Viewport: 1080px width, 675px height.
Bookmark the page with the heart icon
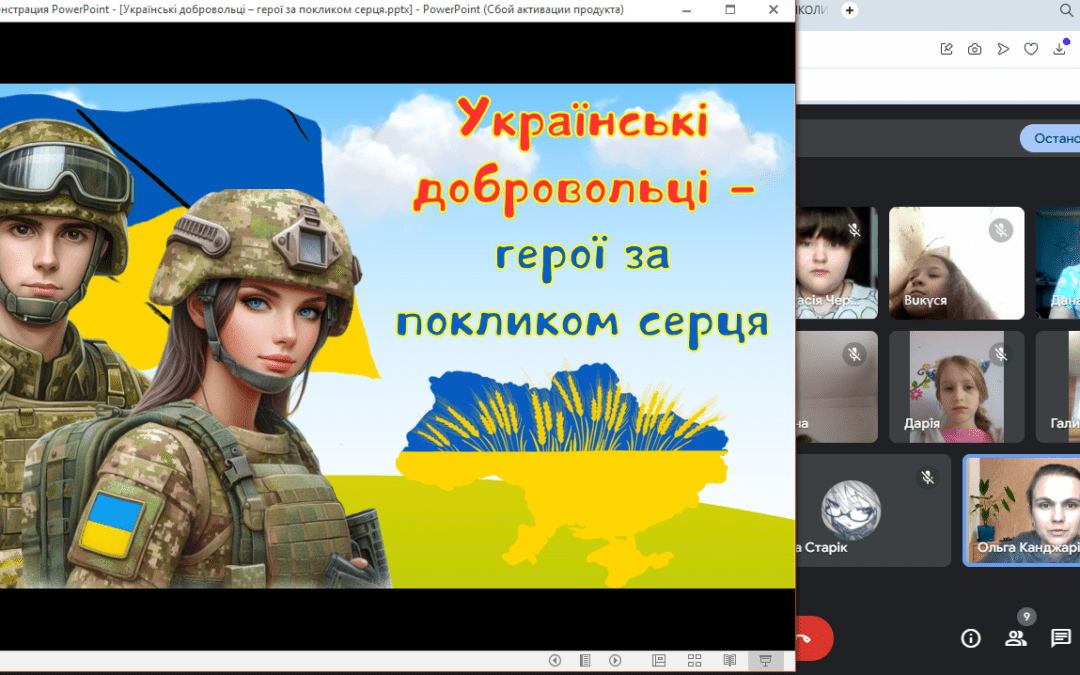pyautogui.click(x=1031, y=49)
